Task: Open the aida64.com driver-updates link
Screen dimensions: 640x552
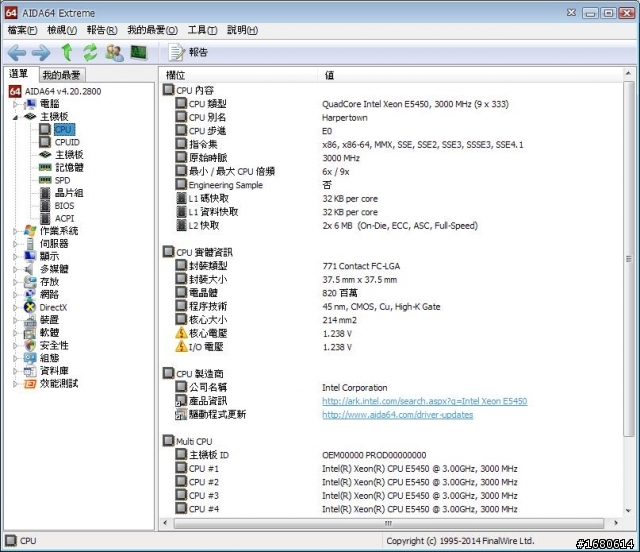Action: (x=398, y=414)
